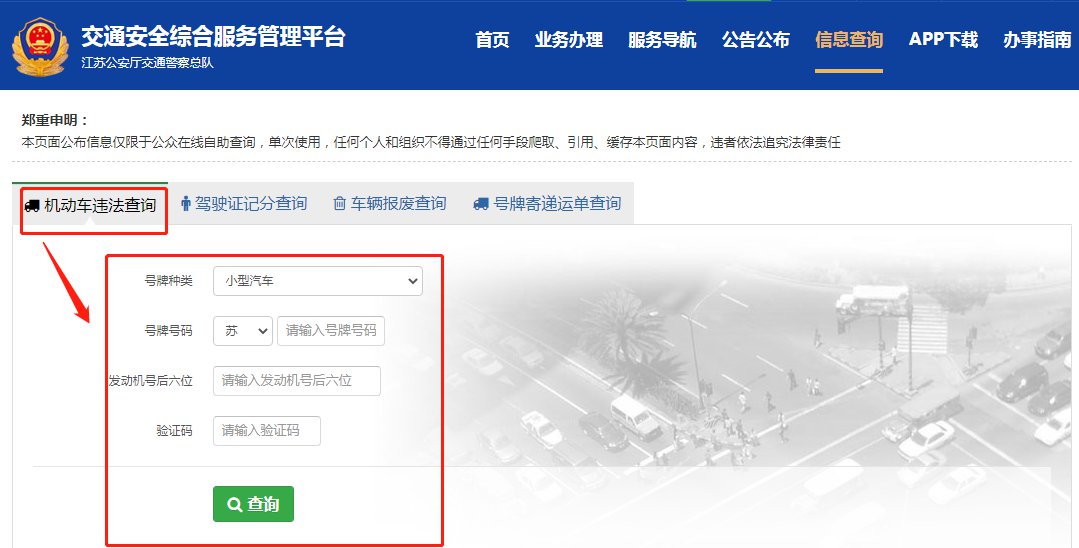Go to 首页 in the navigation bar

pos(492,40)
